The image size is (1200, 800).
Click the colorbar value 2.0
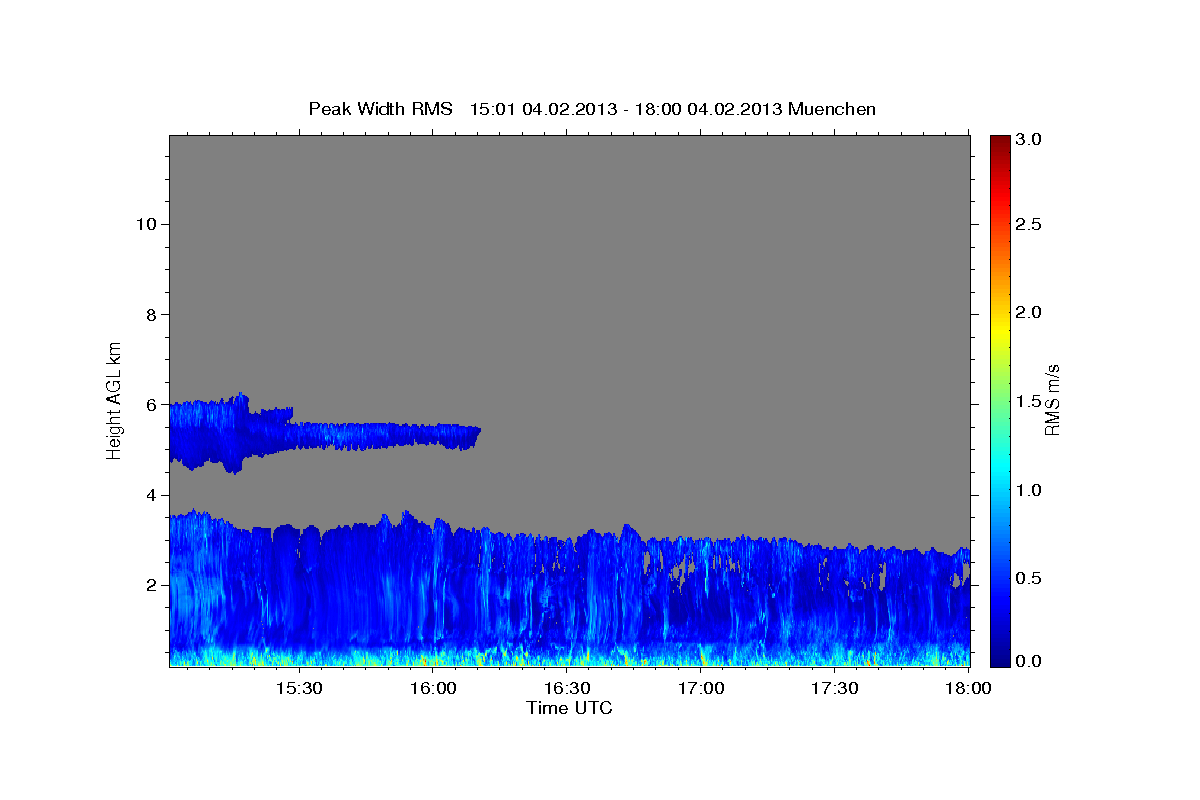[1029, 313]
